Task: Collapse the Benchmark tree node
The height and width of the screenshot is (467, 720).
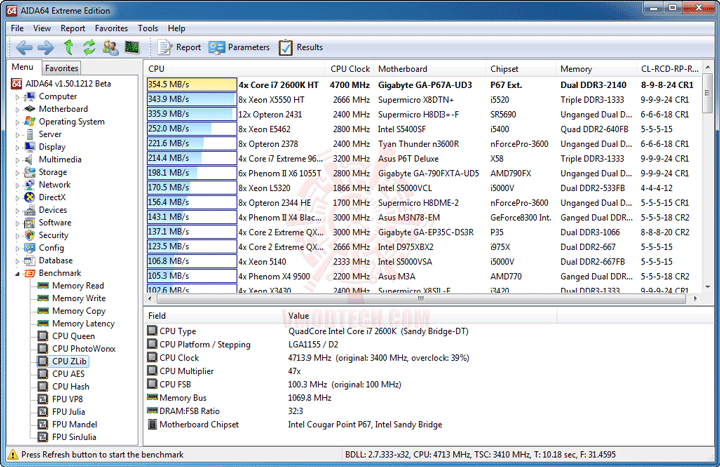Action: tap(16, 273)
